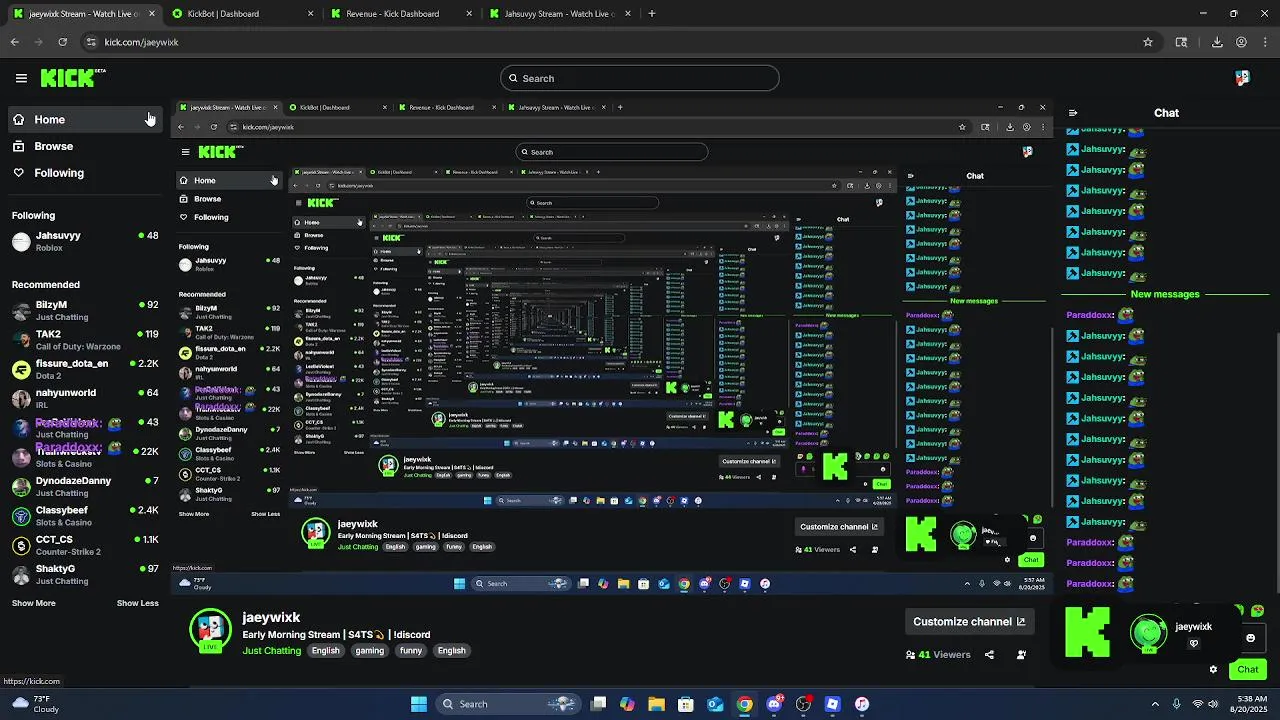This screenshot has width=1280, height=720.
Task: Open Chrome three-dot menu
Action: click(1265, 42)
